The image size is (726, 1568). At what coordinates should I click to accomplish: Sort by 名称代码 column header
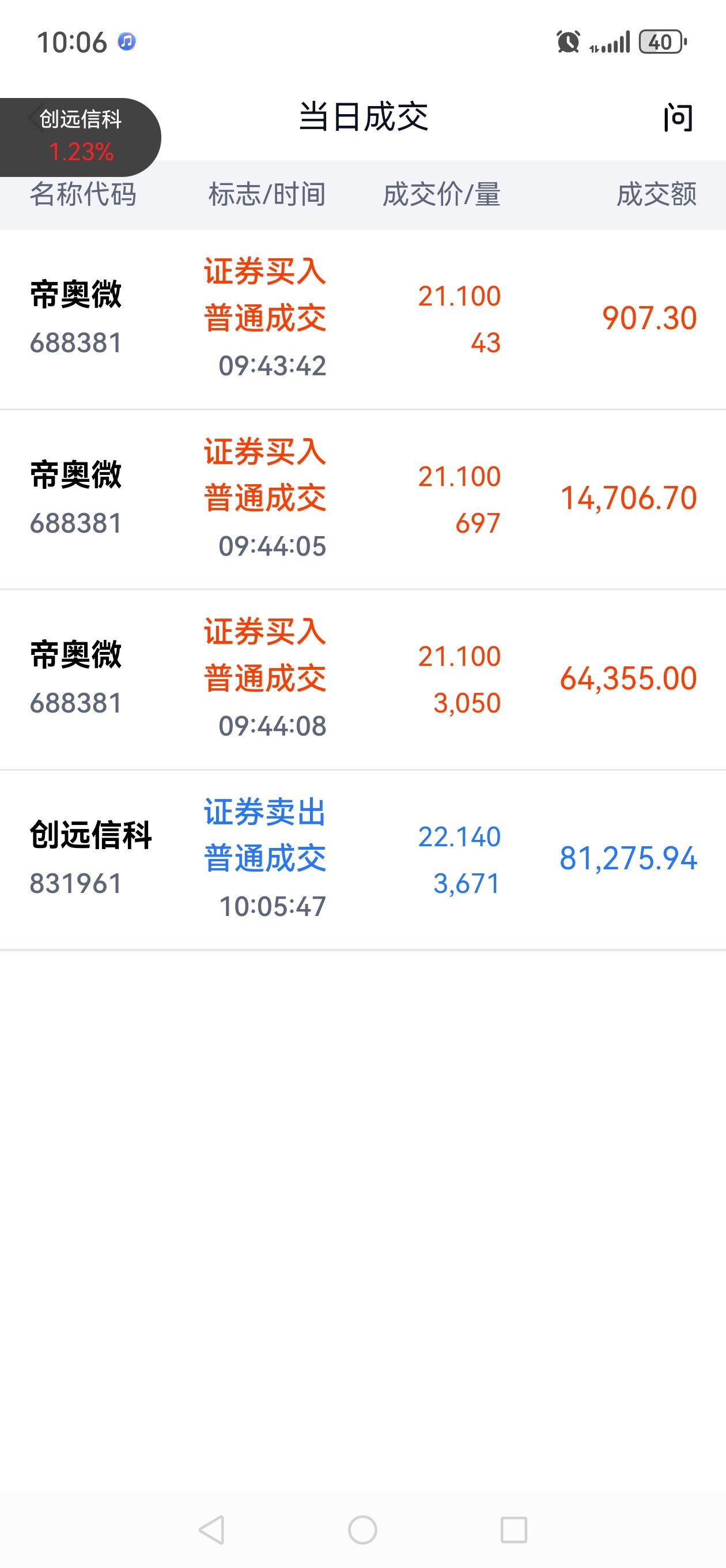84,194
